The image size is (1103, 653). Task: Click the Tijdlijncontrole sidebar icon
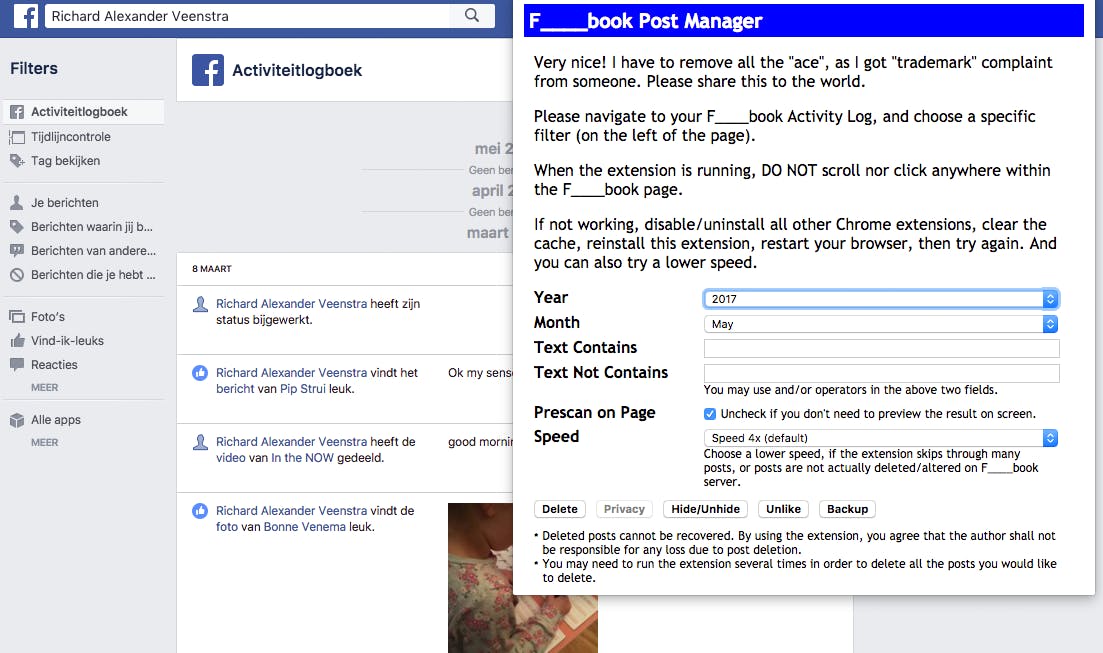coord(17,137)
